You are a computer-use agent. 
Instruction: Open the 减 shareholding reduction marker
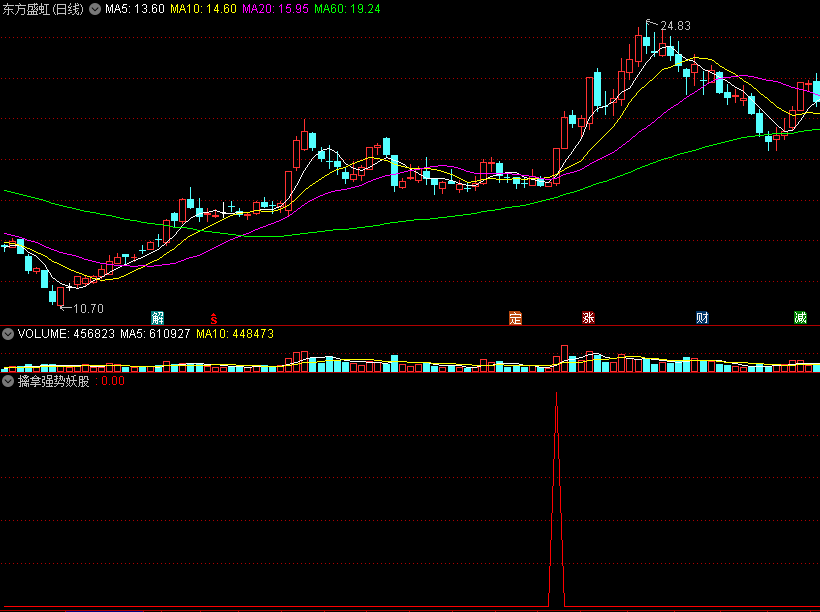click(x=800, y=318)
